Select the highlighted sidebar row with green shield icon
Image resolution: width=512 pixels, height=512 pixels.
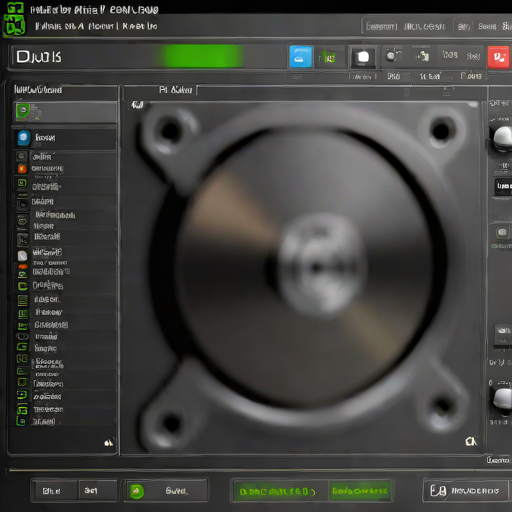(65, 112)
